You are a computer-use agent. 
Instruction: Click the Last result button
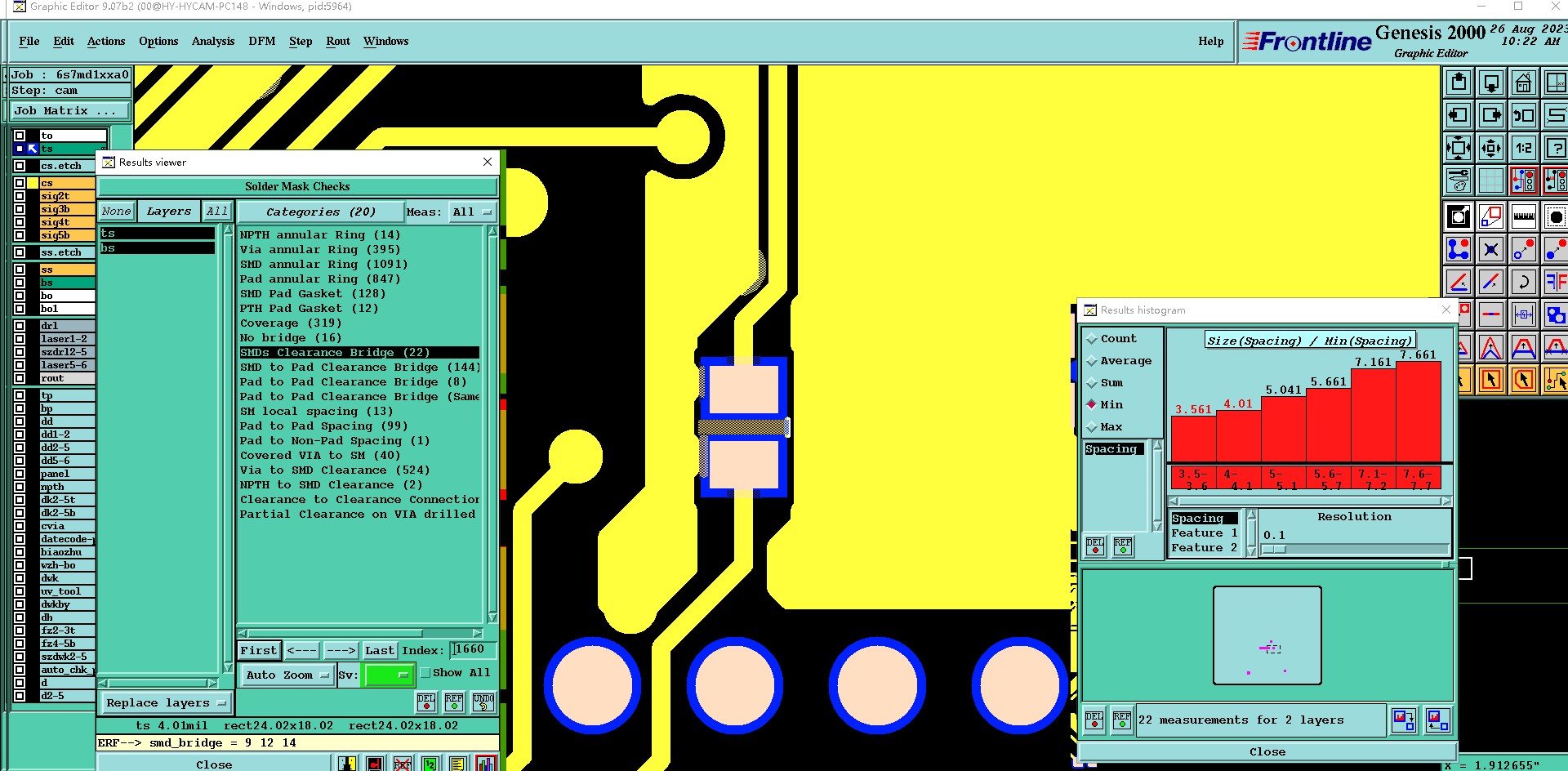[380, 651]
